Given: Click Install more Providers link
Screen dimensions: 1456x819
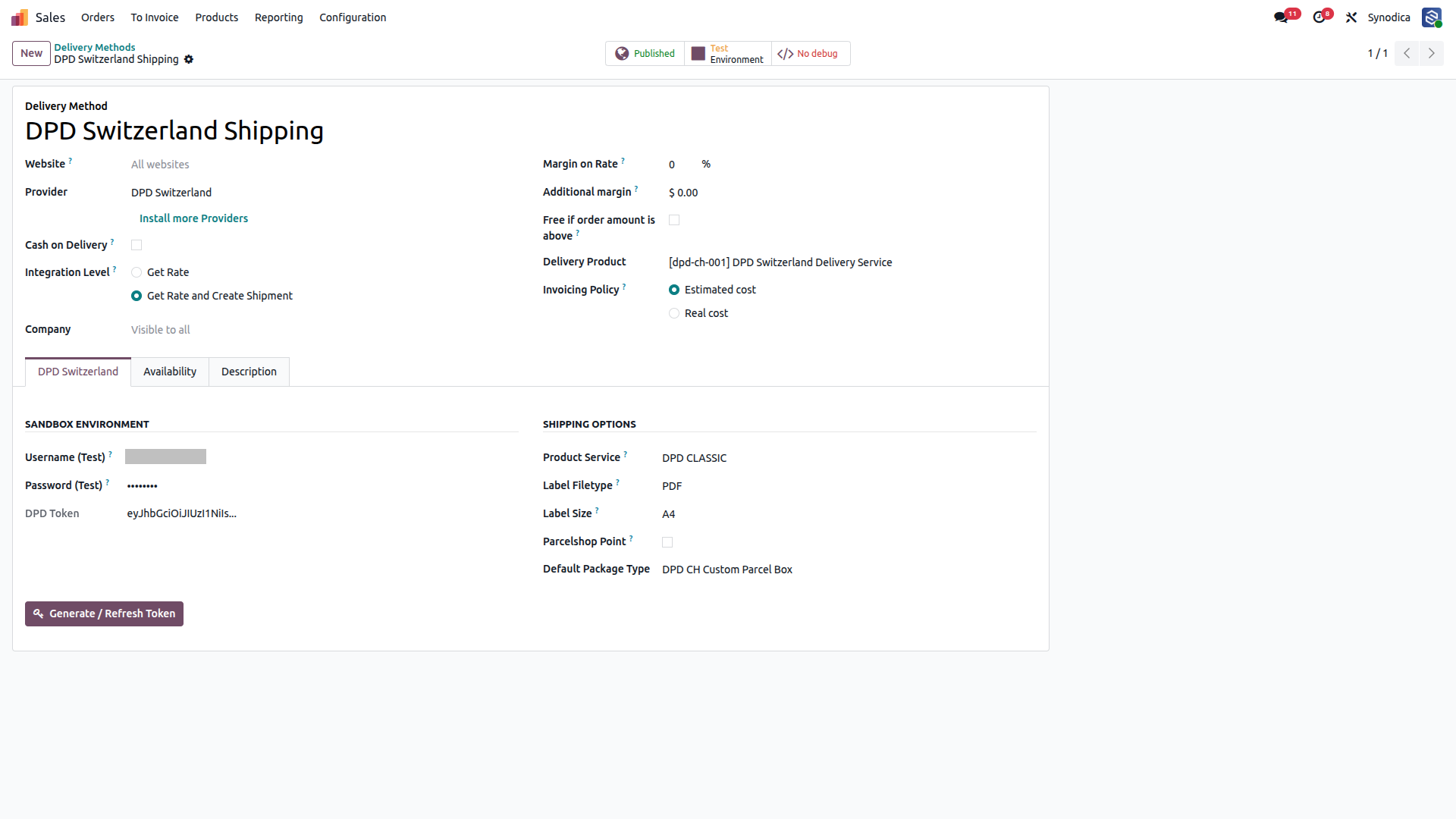Looking at the screenshot, I should tap(193, 218).
